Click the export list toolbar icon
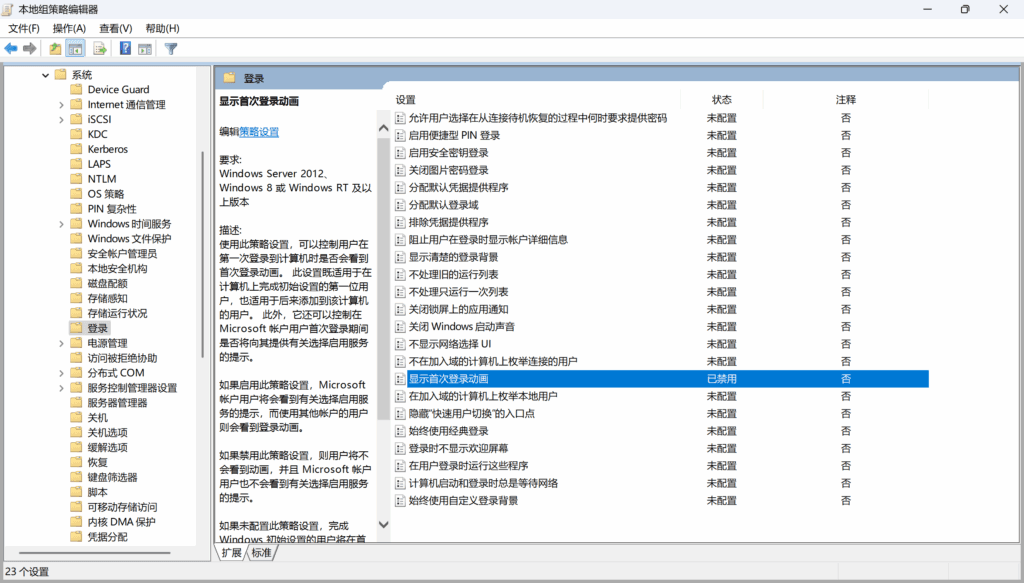 100,48
